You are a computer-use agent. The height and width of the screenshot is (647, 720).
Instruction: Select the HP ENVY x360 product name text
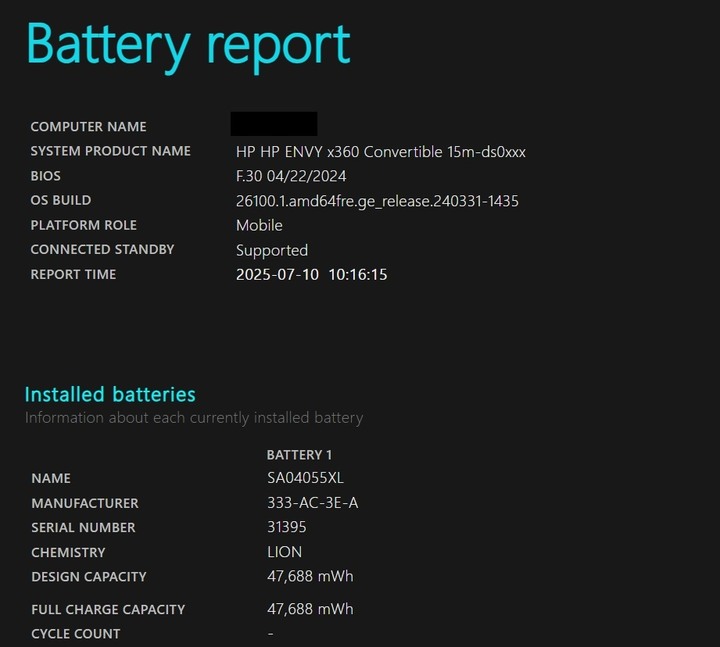click(380, 152)
